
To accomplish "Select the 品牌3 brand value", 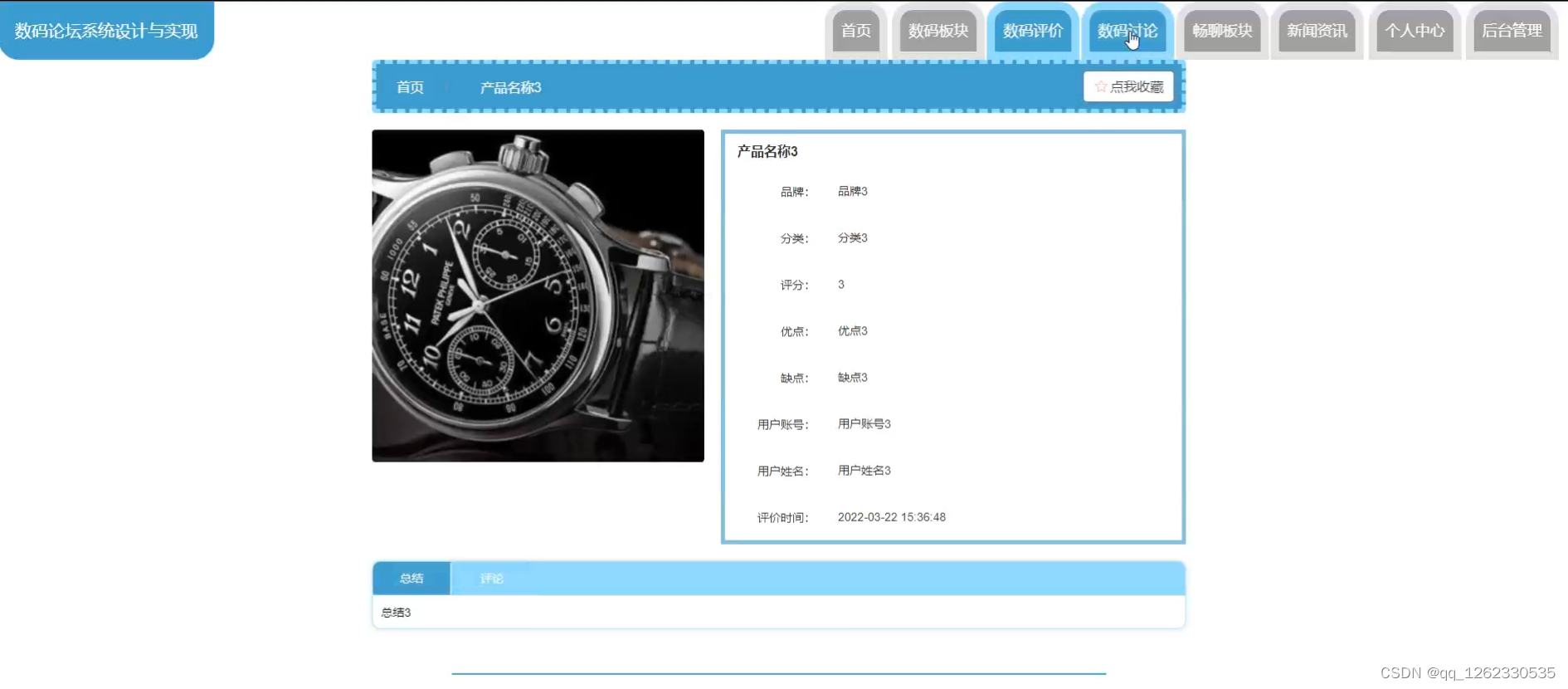I will [853, 191].
